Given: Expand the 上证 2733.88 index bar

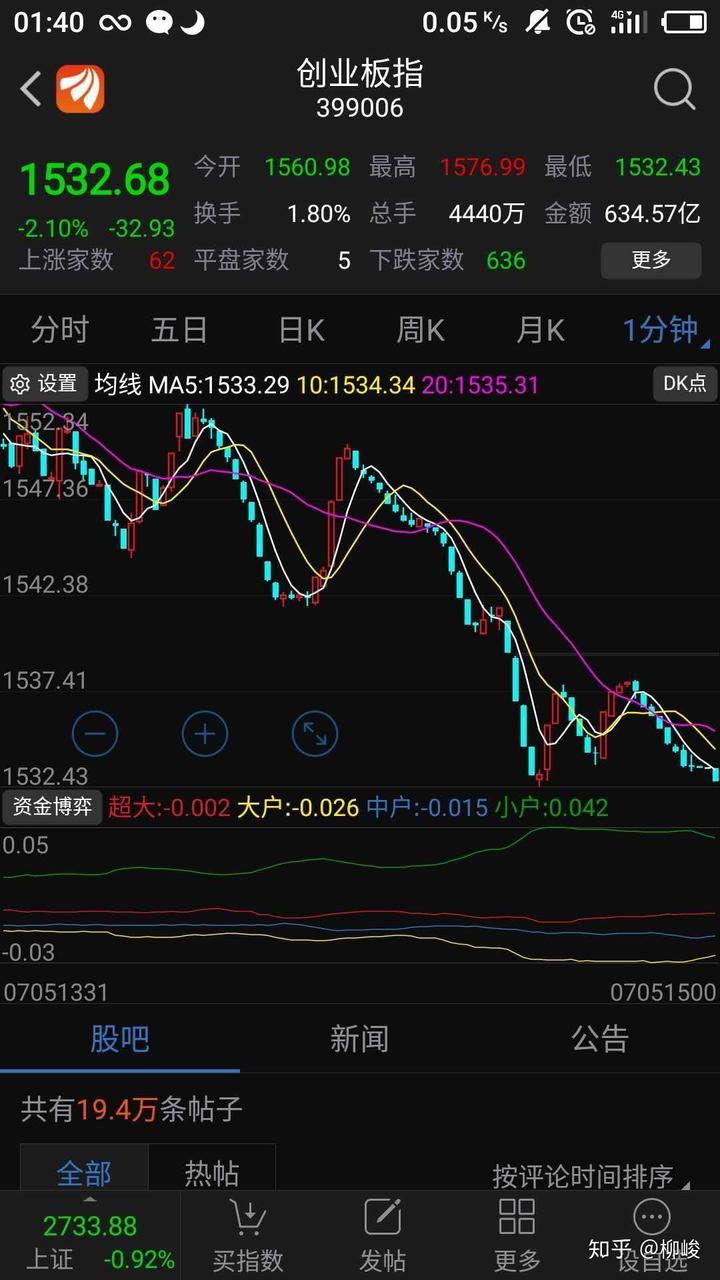Looking at the screenshot, I should tap(90, 1235).
